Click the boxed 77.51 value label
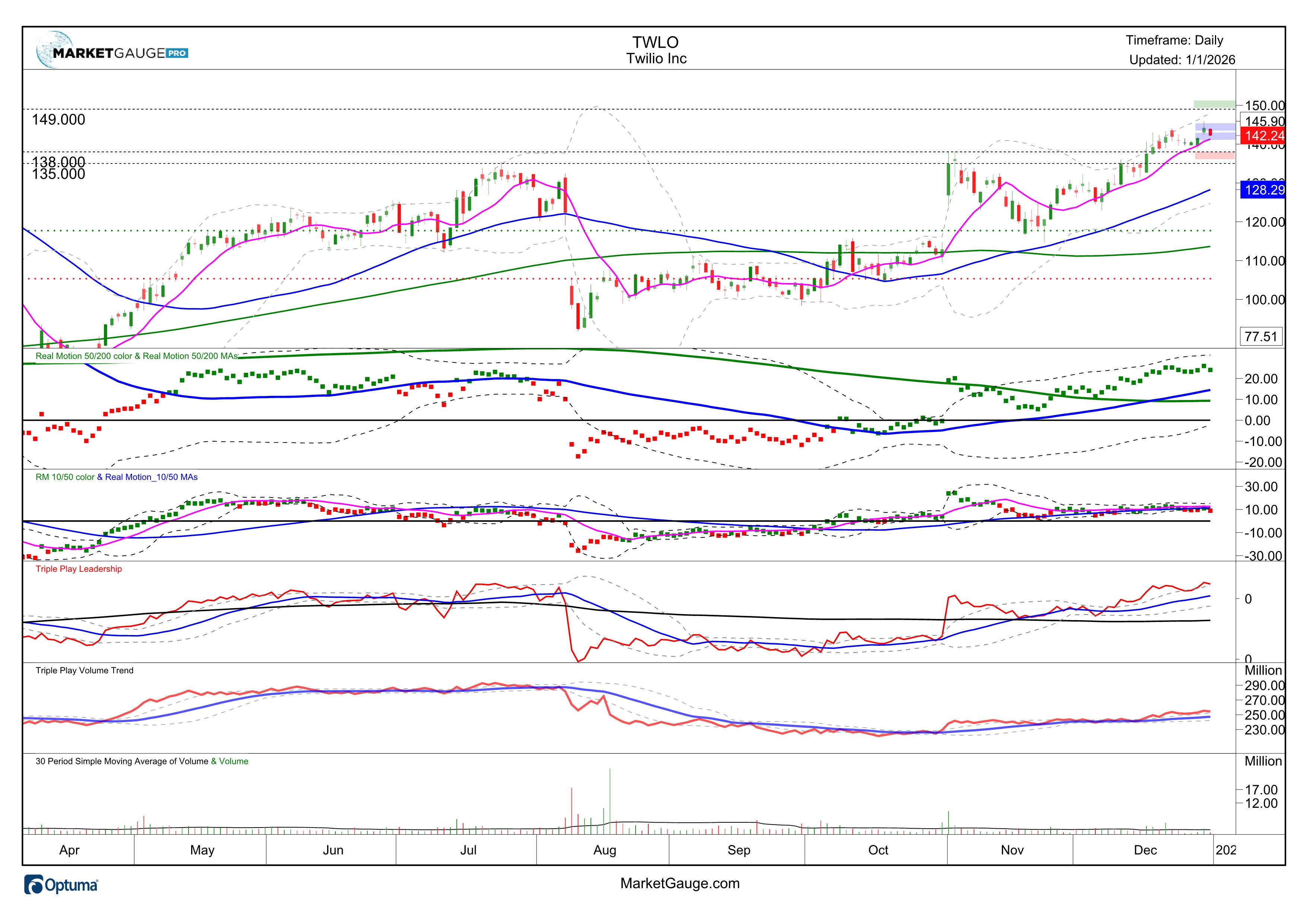This screenshot has width=1307, height=924. click(1261, 336)
